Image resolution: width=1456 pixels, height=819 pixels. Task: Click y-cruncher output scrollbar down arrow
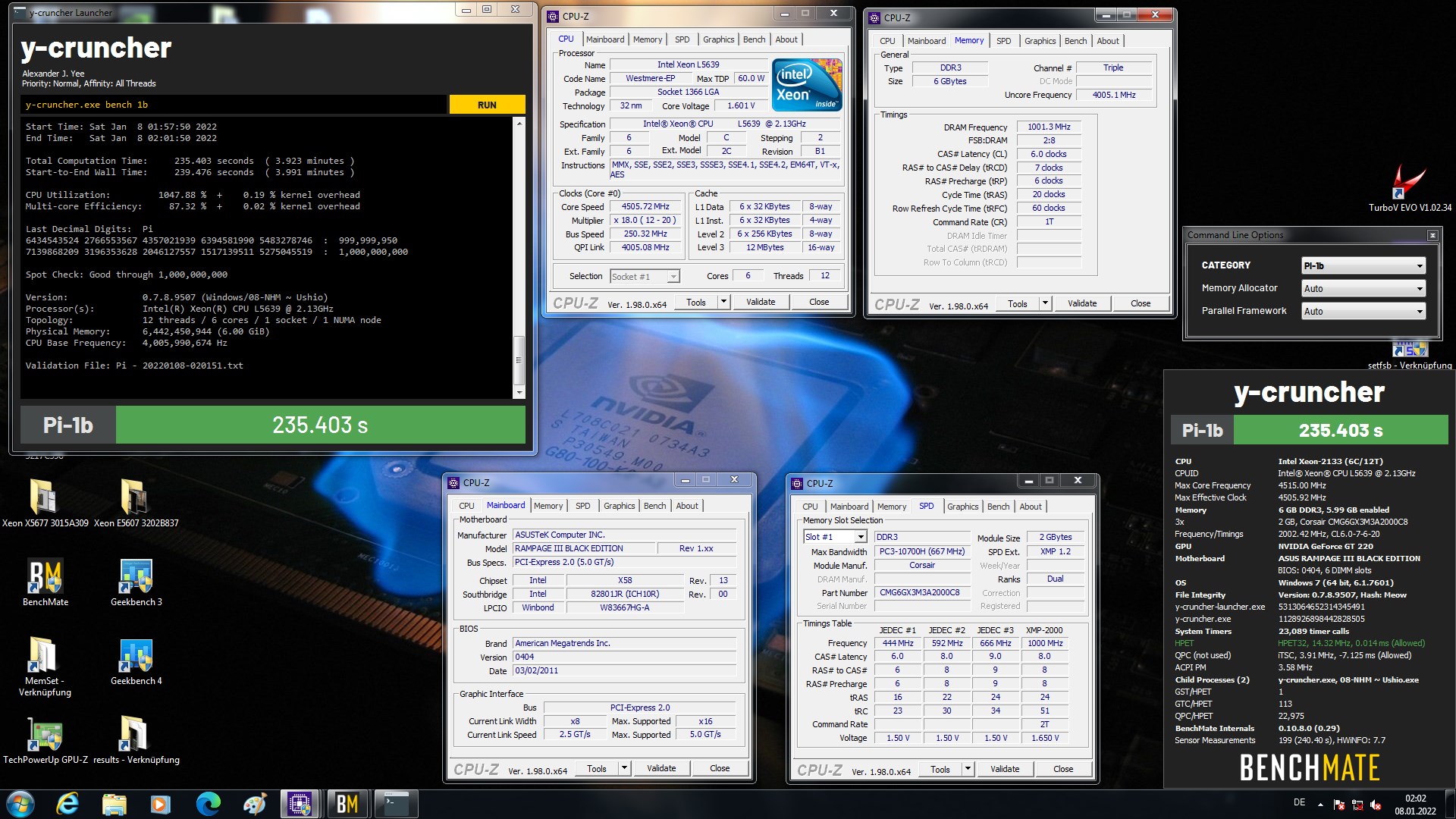(x=519, y=392)
